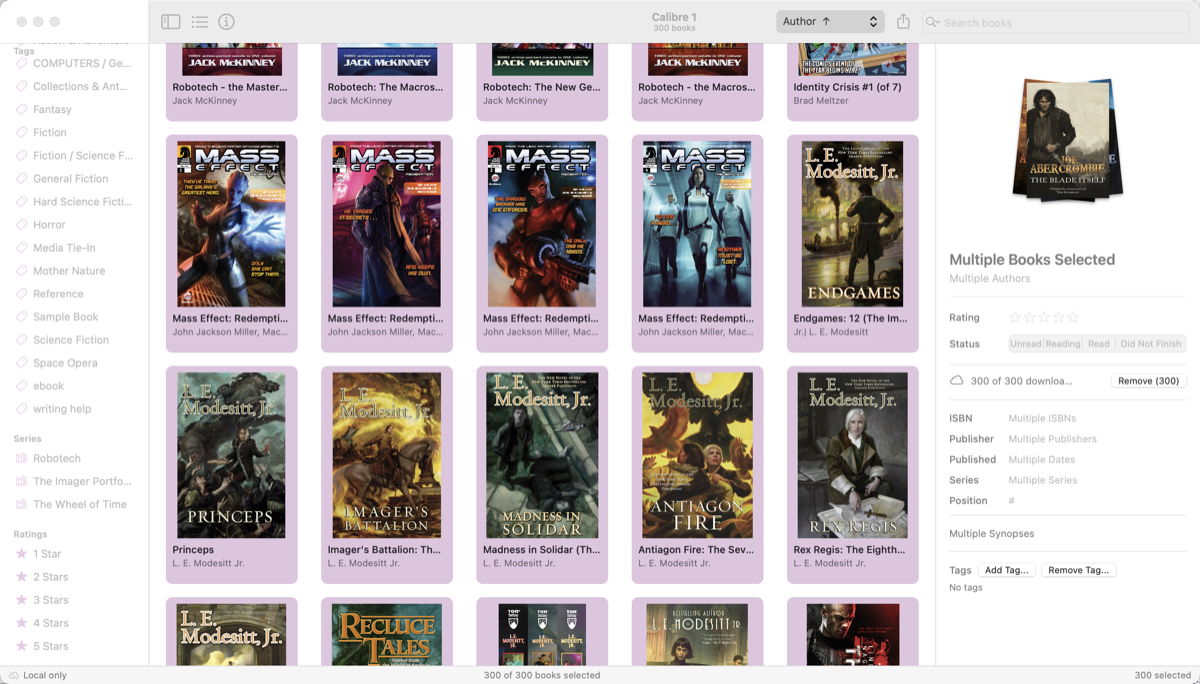Image resolution: width=1200 pixels, height=684 pixels.
Task: Switch to list view icon
Action: point(200,21)
